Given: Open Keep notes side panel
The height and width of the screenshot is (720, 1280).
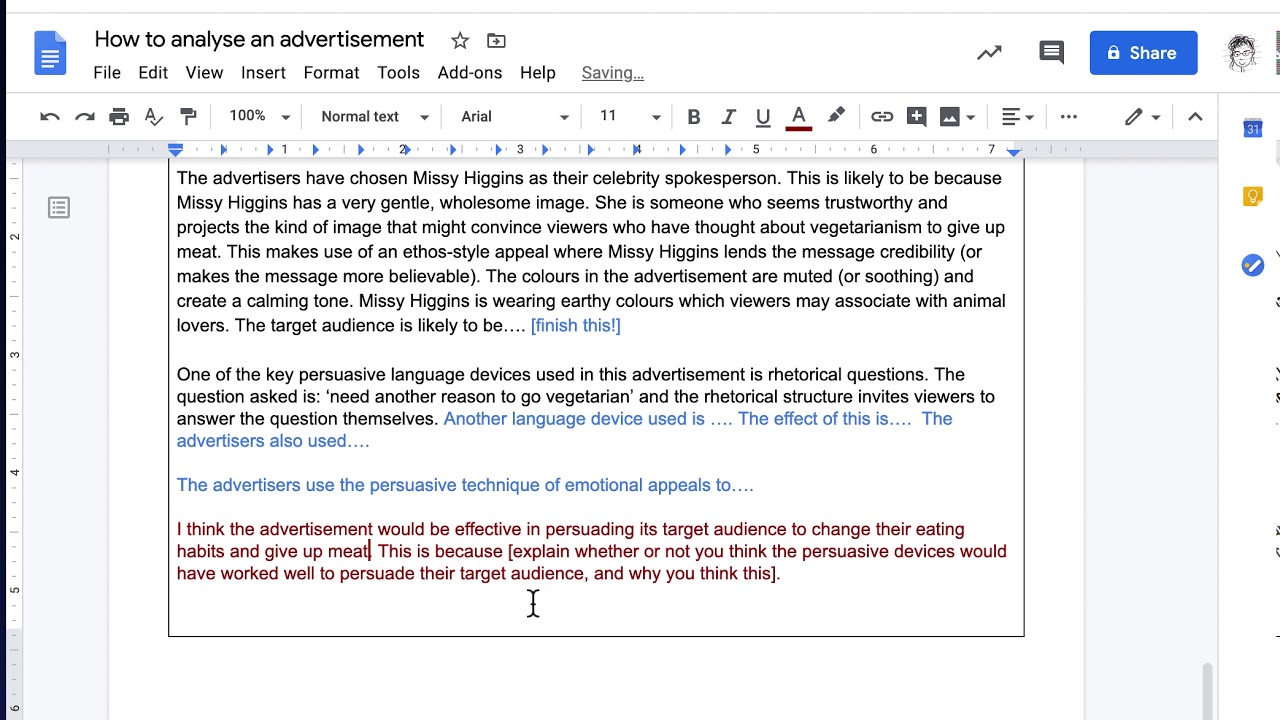Looking at the screenshot, I should tap(1253, 197).
